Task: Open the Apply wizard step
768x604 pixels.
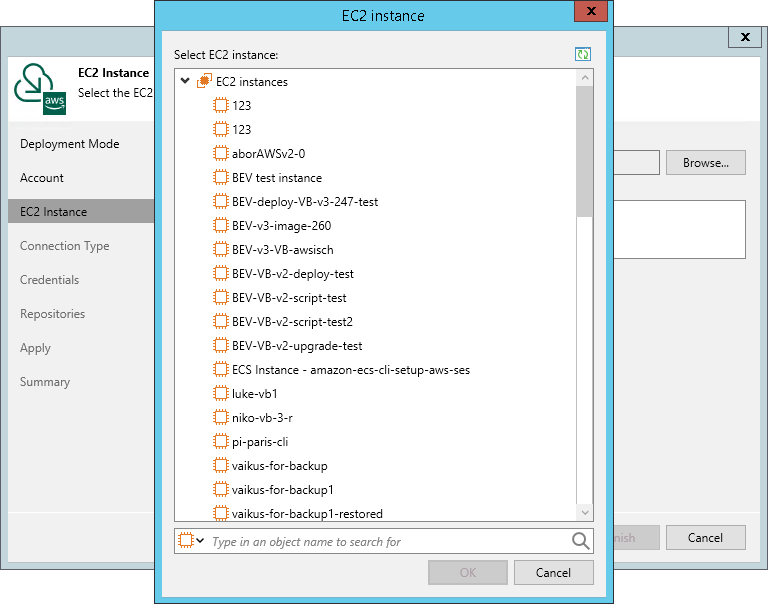Action: [35, 348]
